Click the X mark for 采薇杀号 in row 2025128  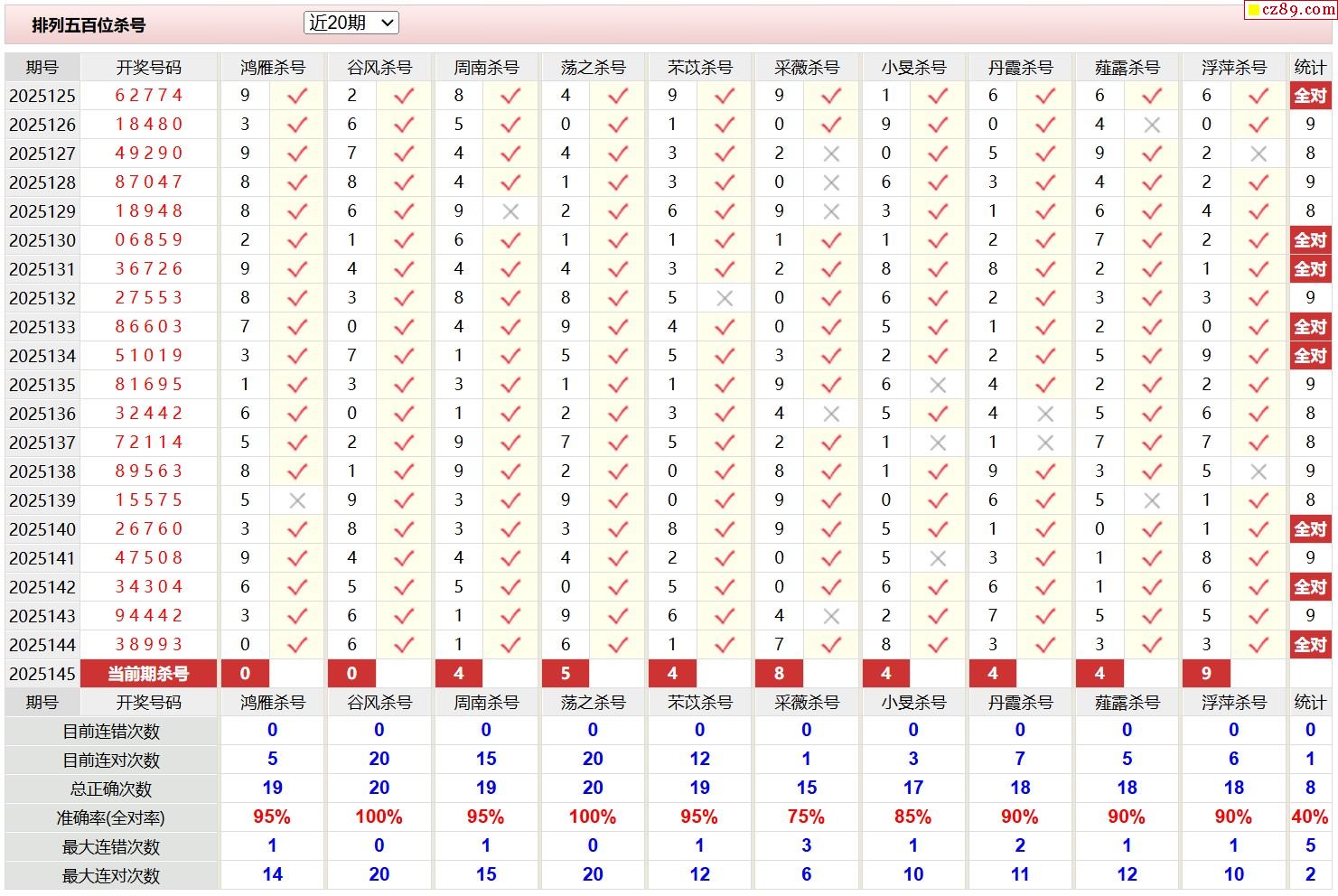click(x=831, y=182)
